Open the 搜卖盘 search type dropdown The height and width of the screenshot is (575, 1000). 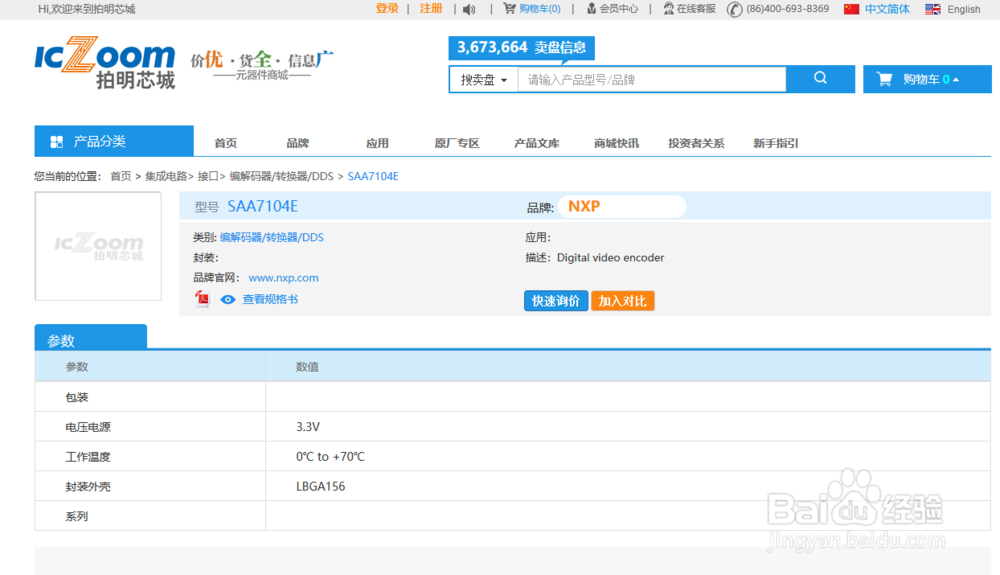(484, 80)
